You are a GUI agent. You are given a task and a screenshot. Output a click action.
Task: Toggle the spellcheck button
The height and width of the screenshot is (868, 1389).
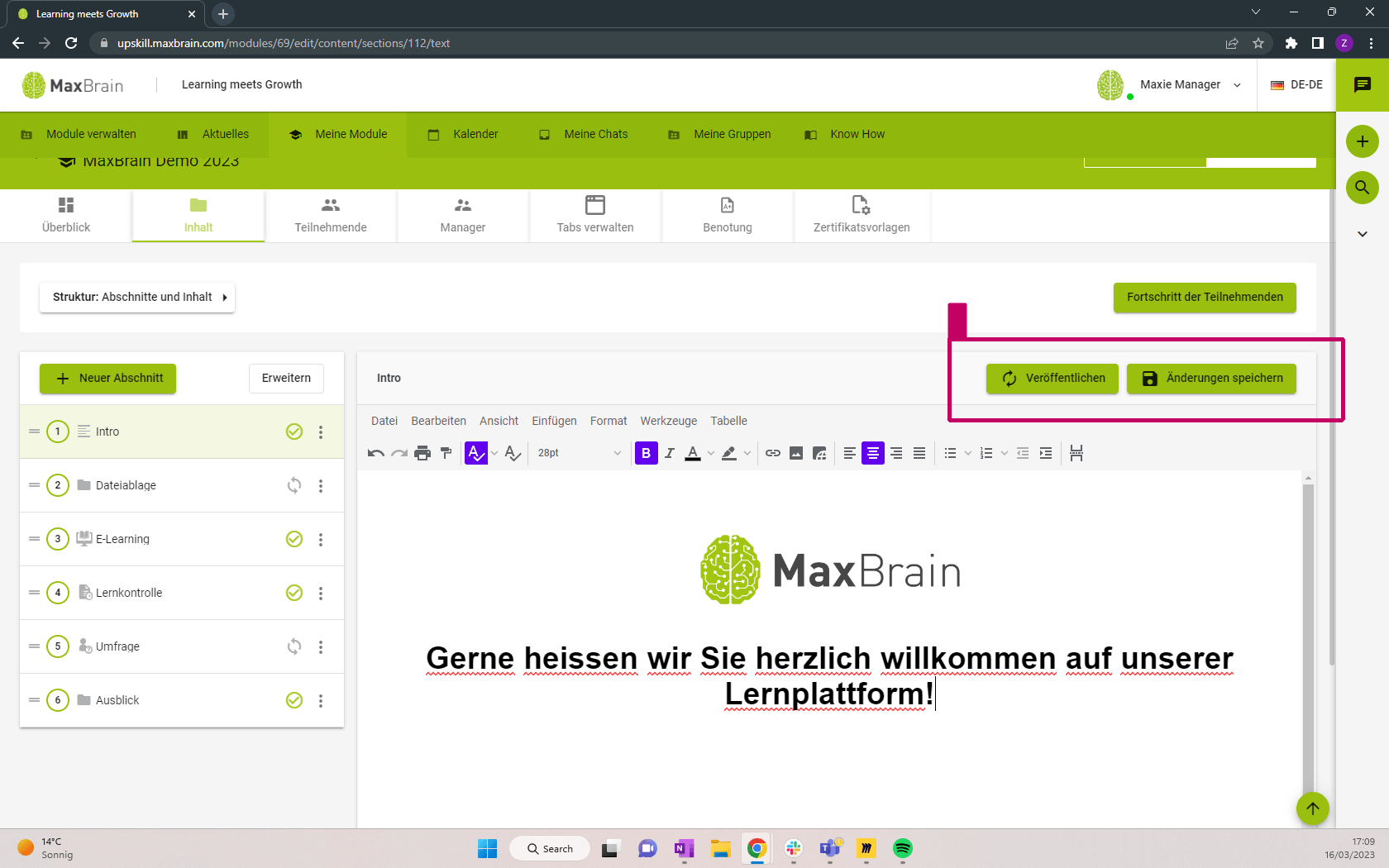[x=476, y=453]
